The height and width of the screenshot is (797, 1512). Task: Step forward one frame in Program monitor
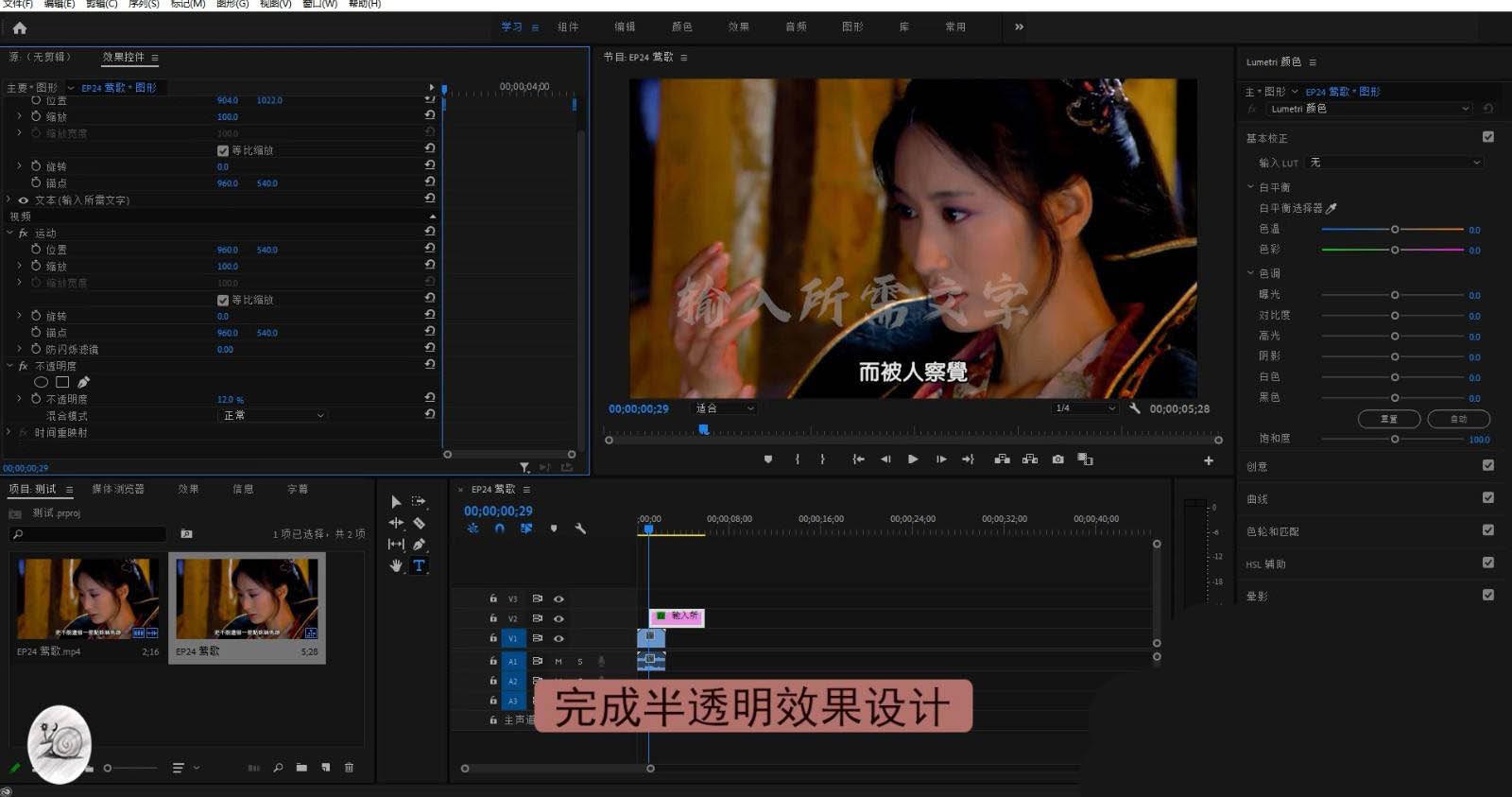pos(941,459)
